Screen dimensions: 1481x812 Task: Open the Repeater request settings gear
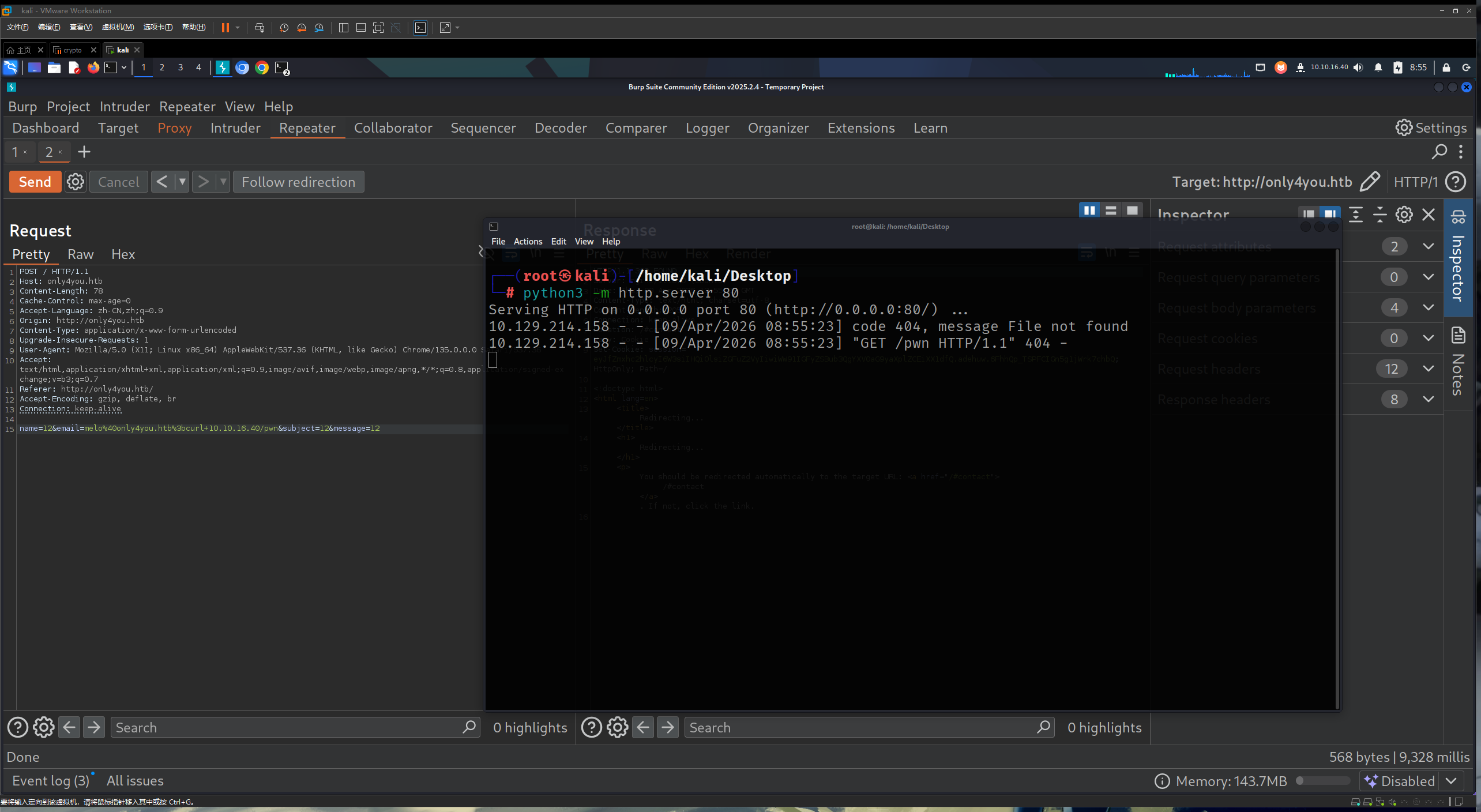pyautogui.click(x=76, y=182)
